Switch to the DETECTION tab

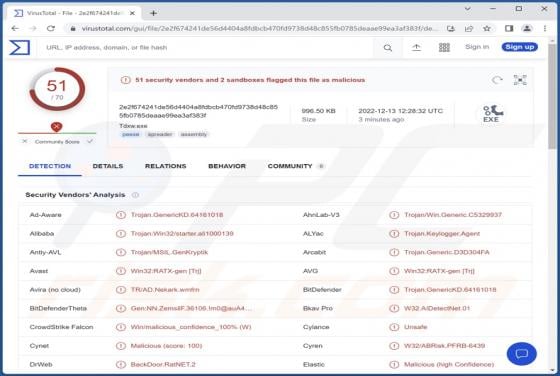50,166
